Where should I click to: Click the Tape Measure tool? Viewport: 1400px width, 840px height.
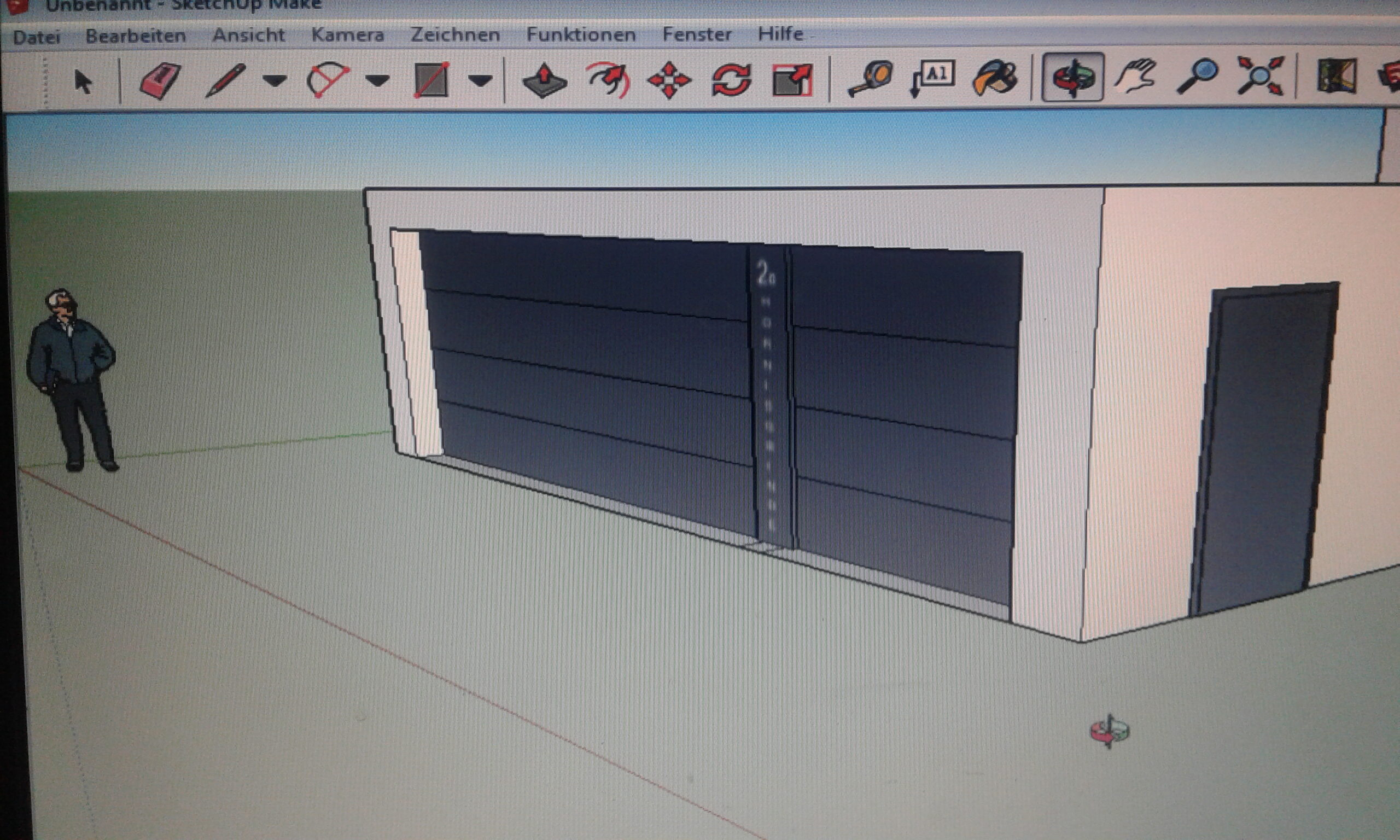tap(869, 79)
